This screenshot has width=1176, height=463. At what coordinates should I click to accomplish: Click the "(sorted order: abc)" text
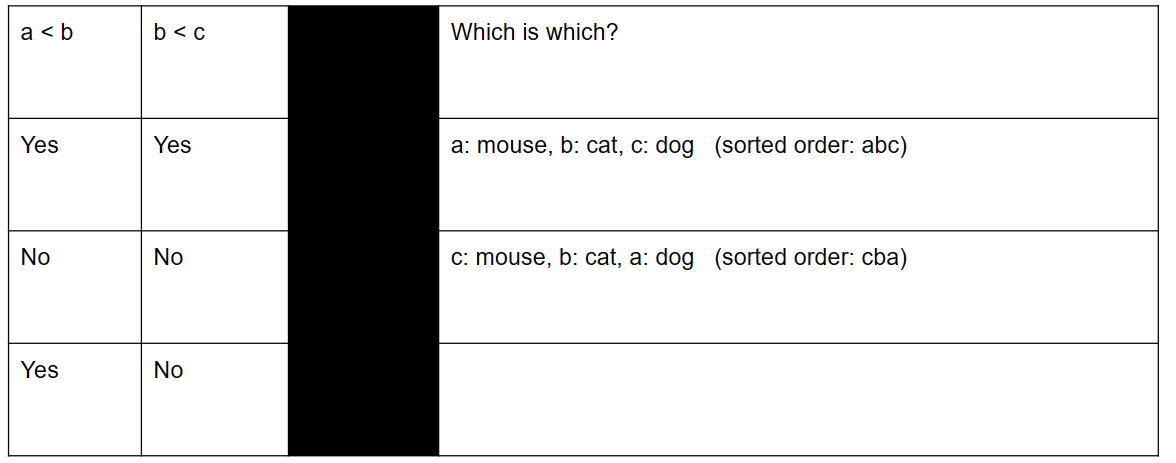810,146
